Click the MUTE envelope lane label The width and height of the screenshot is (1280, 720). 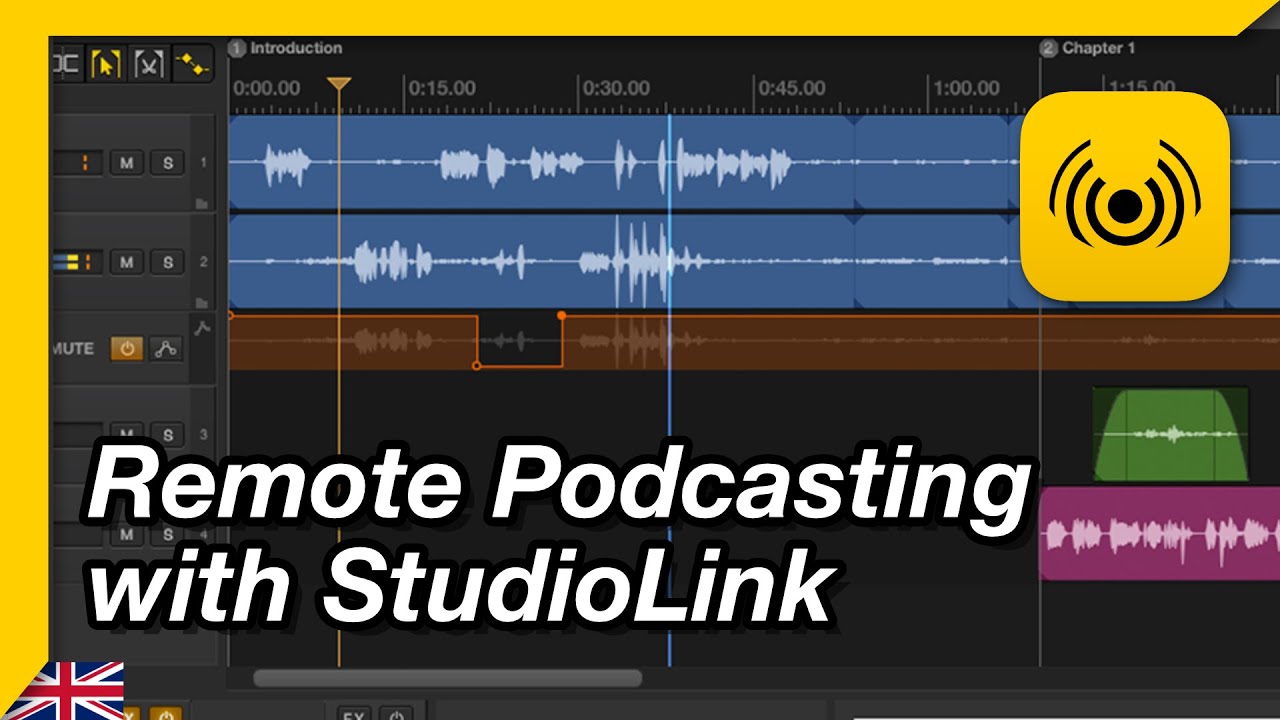(x=72, y=349)
